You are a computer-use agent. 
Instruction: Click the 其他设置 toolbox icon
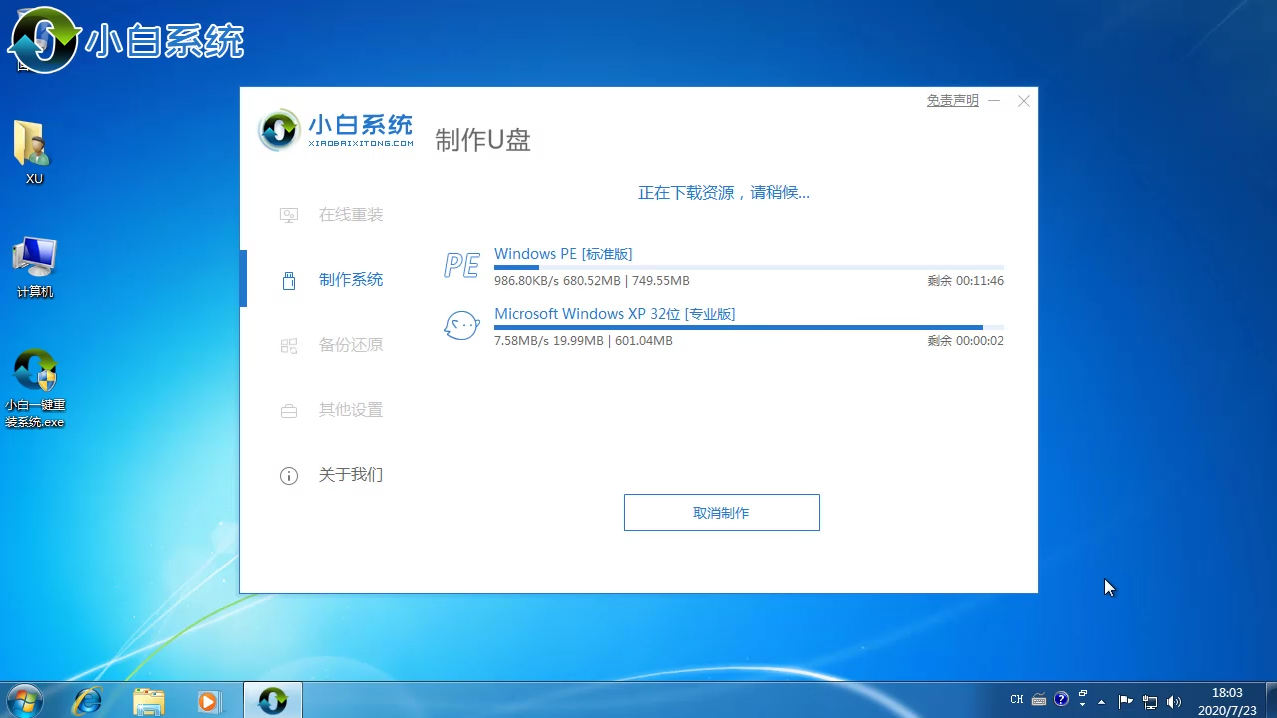pyautogui.click(x=289, y=410)
